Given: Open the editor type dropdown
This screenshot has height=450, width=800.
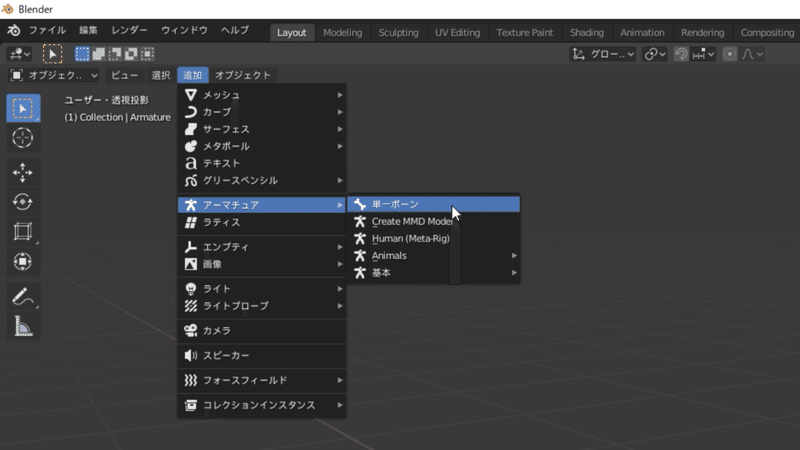Looking at the screenshot, I should pyautogui.click(x=19, y=54).
